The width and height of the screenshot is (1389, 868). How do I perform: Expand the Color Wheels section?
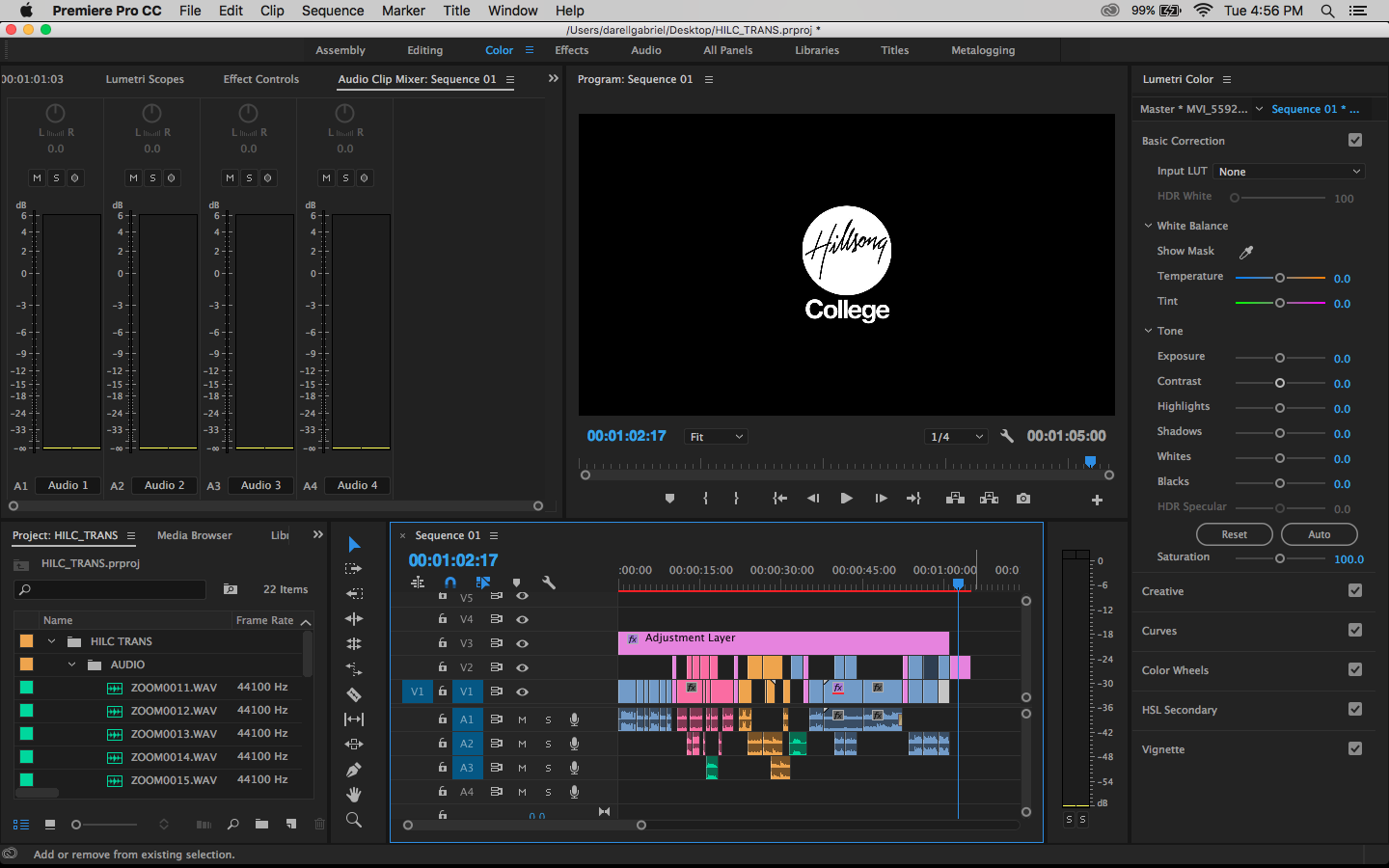tap(1175, 670)
